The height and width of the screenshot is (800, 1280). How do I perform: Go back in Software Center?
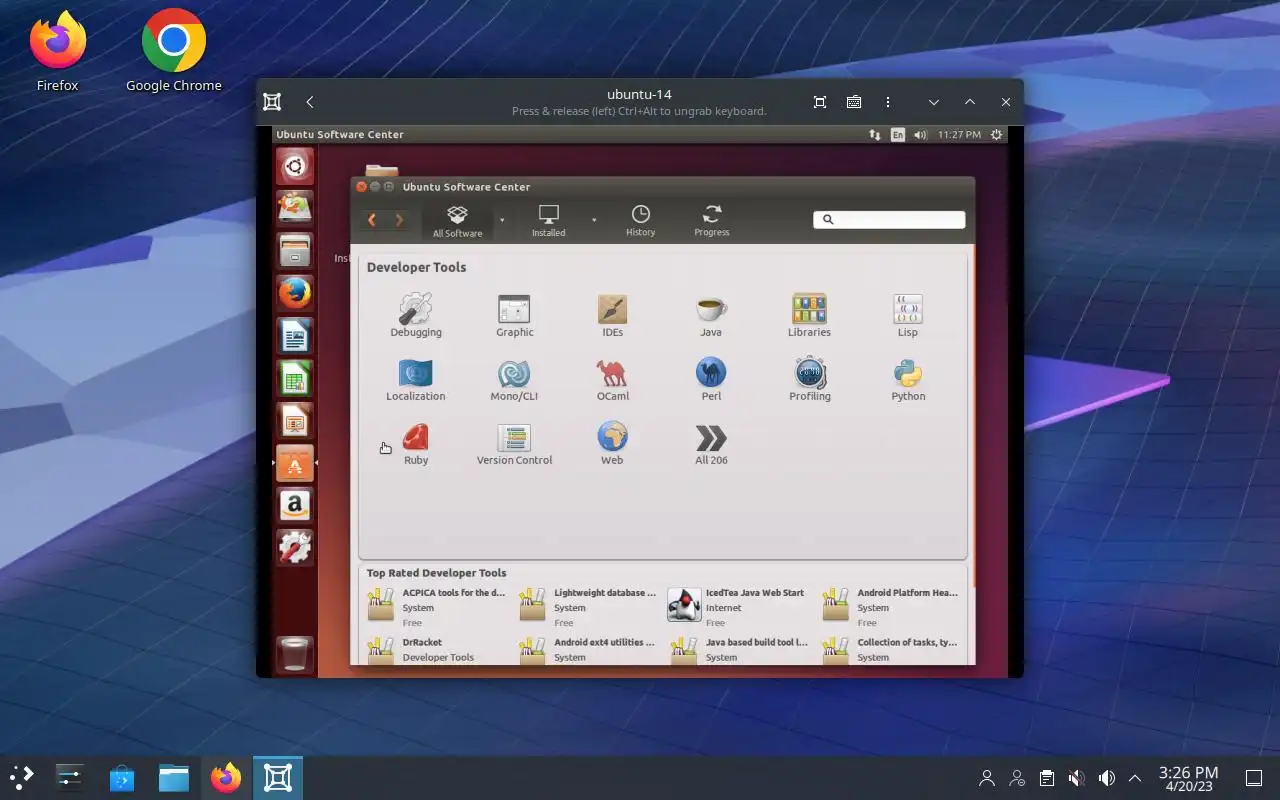coord(372,220)
